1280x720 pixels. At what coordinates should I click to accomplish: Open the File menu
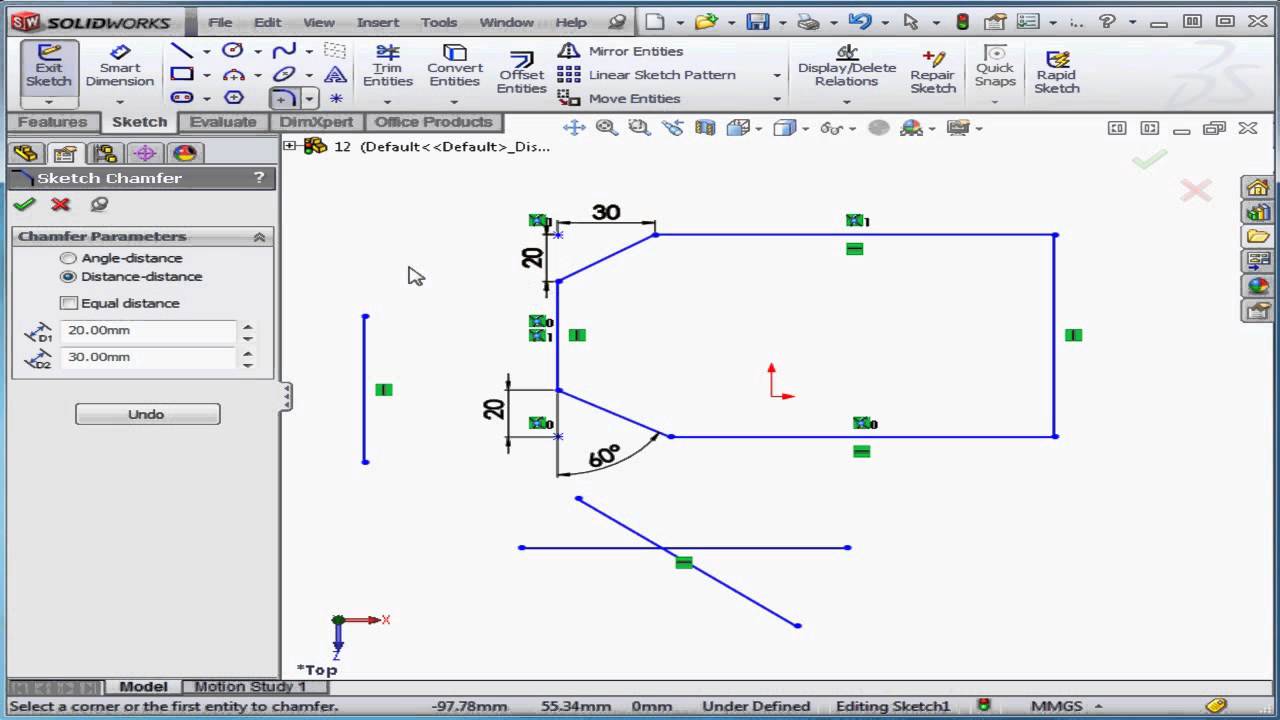coord(220,22)
